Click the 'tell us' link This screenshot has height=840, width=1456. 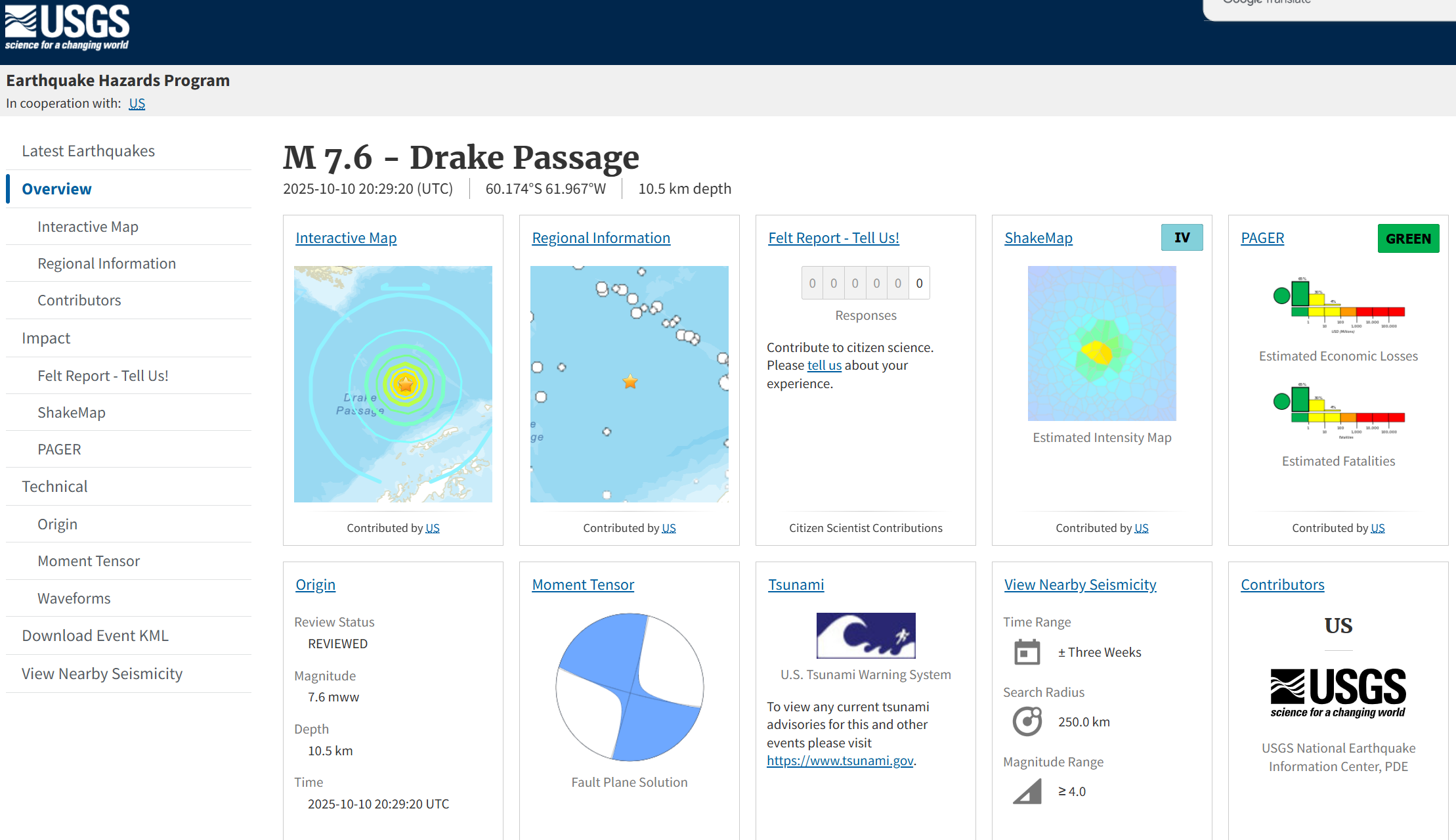824,365
